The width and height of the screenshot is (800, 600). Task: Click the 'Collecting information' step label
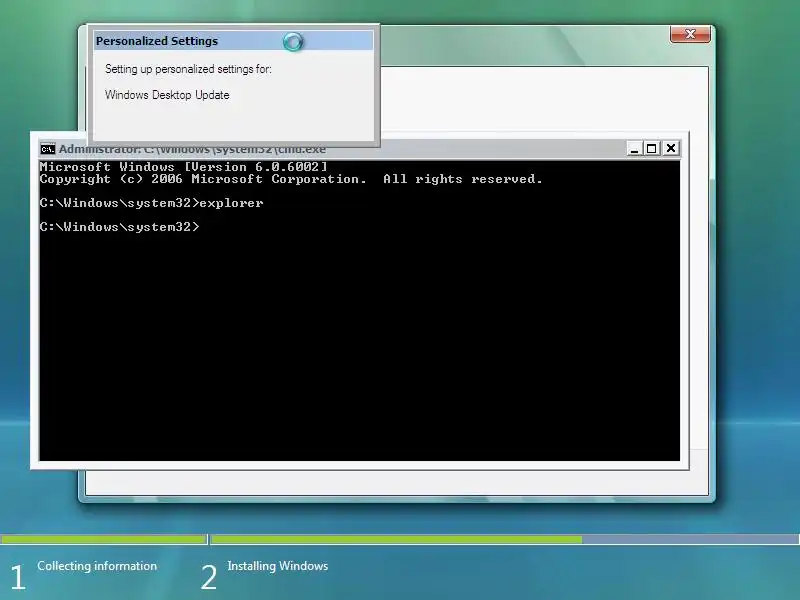pyautogui.click(x=97, y=566)
